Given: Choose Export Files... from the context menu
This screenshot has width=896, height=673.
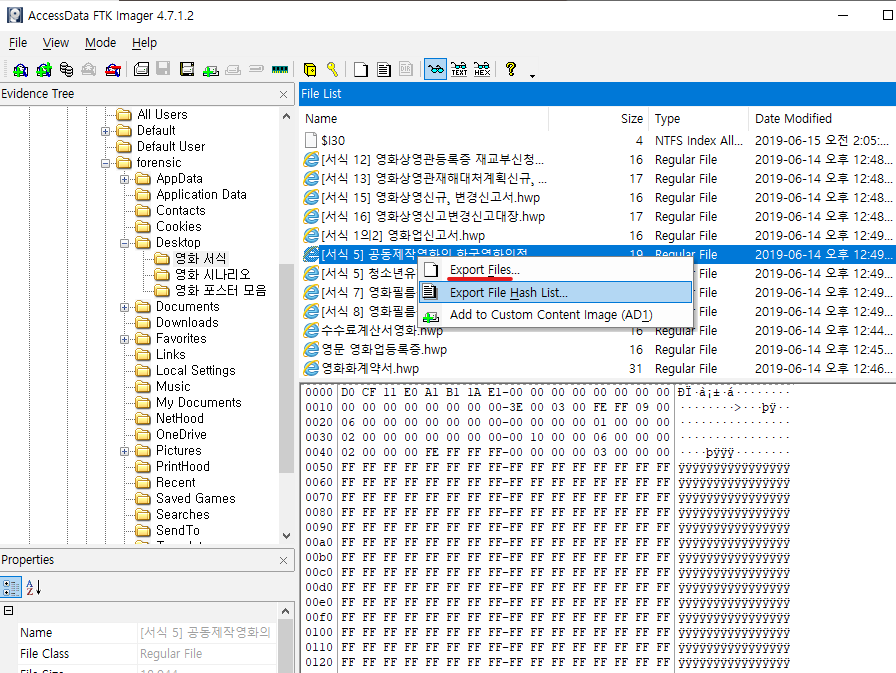Looking at the screenshot, I should [x=555, y=270].
